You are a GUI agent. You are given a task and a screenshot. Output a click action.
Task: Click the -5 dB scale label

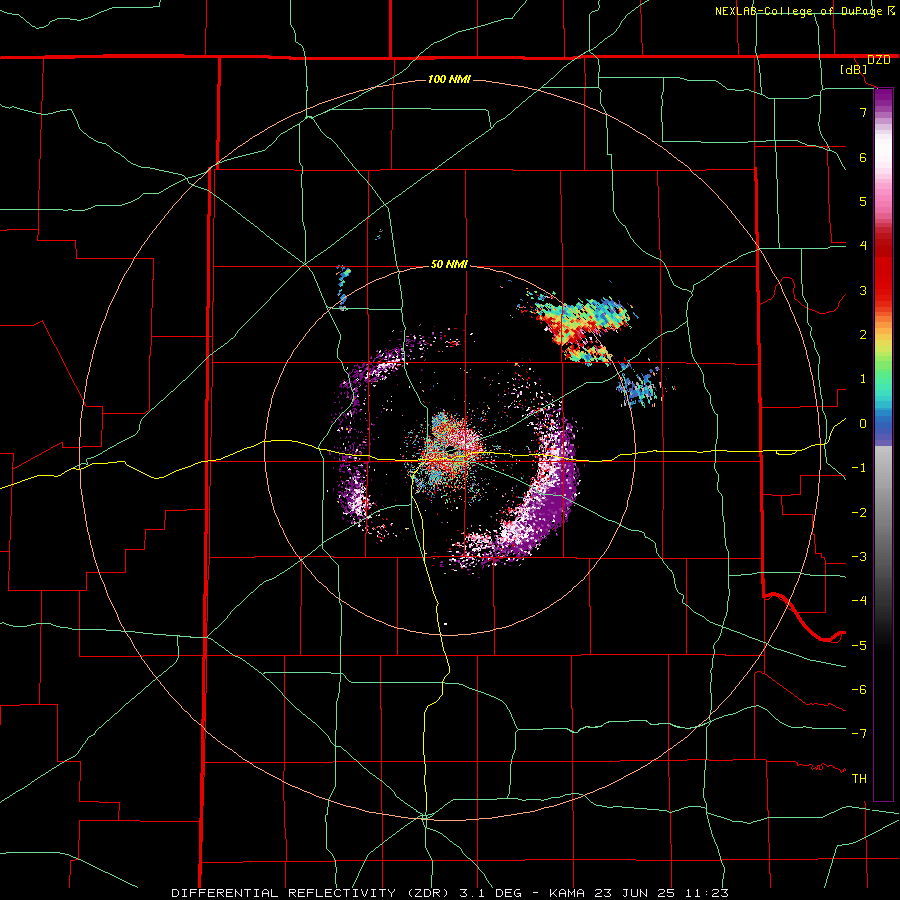(859, 646)
